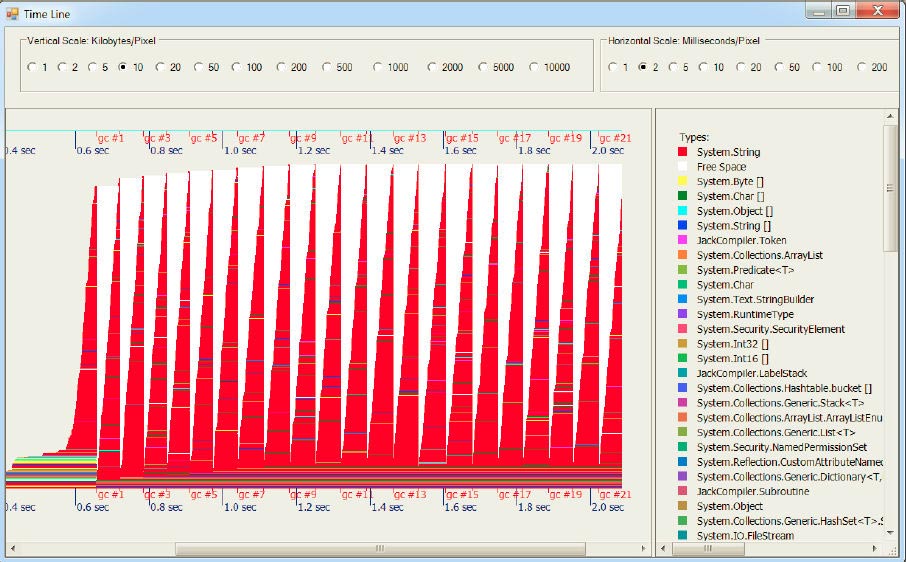Select JackCompiler.Subroutine legend entry
Viewport: 906px width, 562px height.
click(752, 492)
